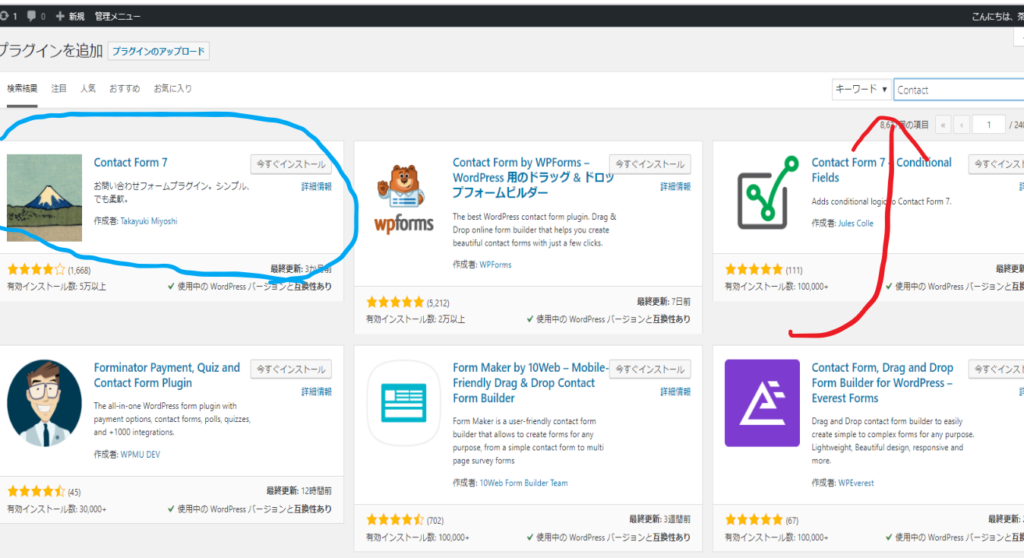Switch to the おすすめ tab
The image size is (1024, 558).
click(x=125, y=88)
